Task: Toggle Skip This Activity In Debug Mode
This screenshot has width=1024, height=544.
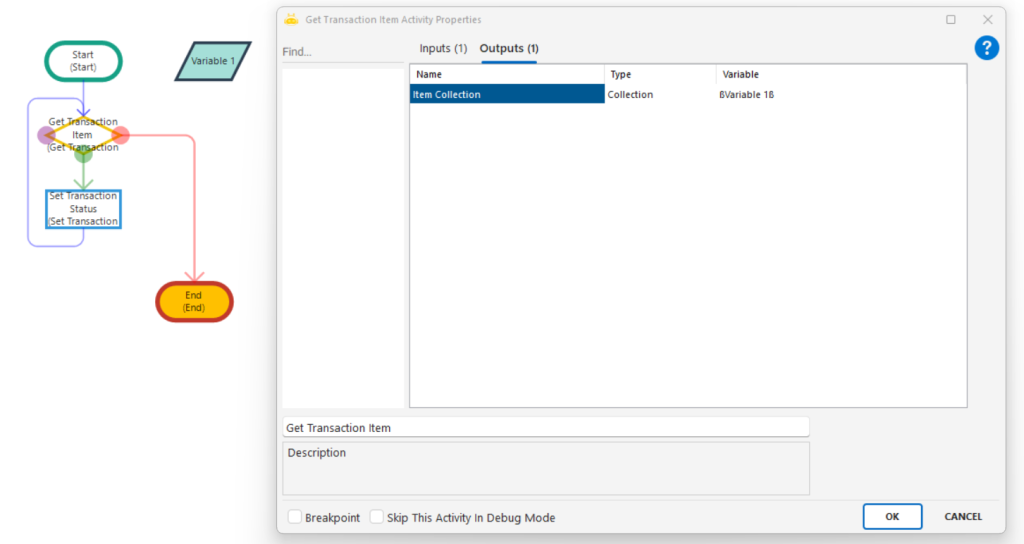Action: pyautogui.click(x=377, y=517)
